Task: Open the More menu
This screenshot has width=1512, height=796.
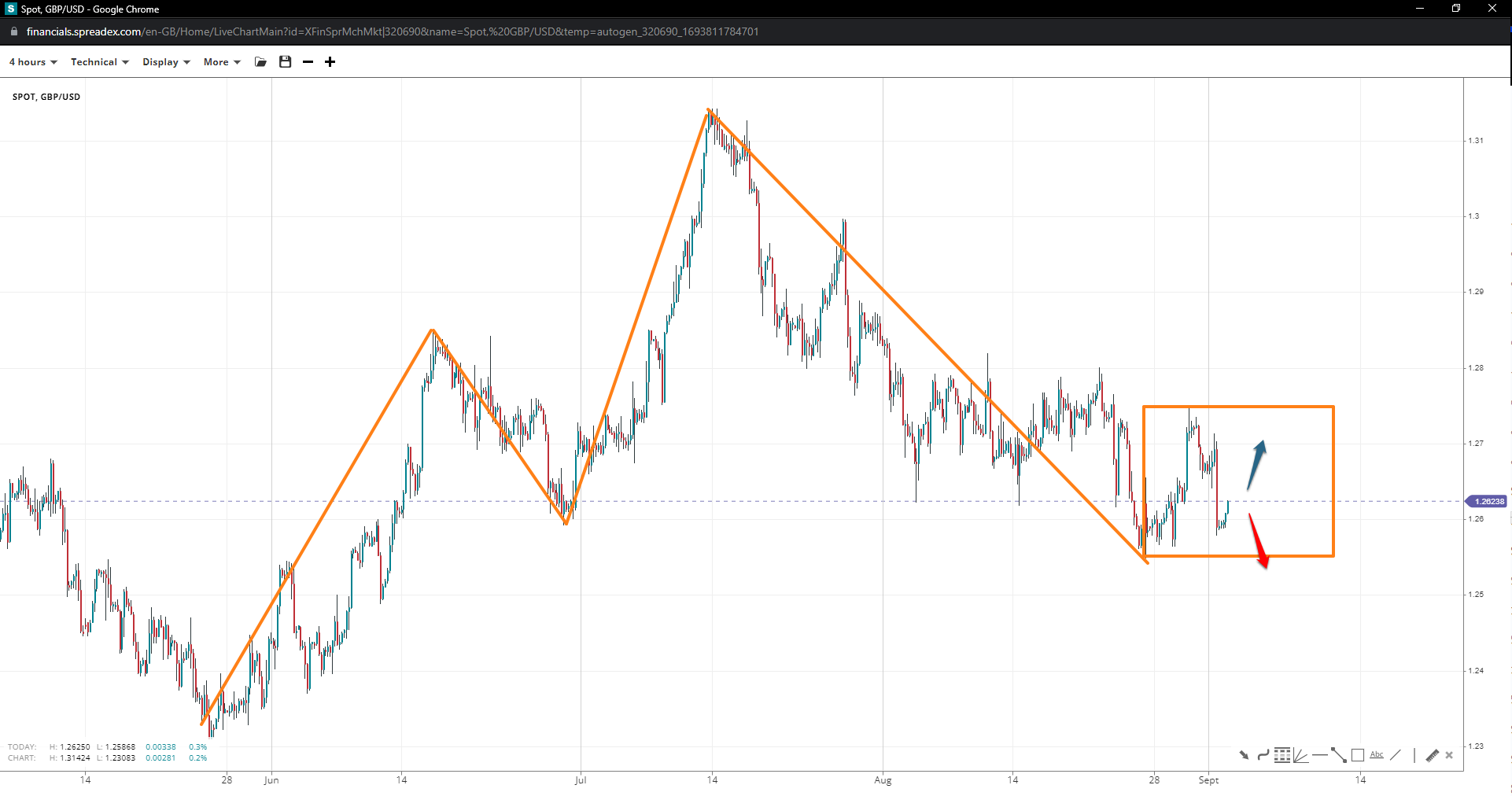Action: pyautogui.click(x=222, y=62)
